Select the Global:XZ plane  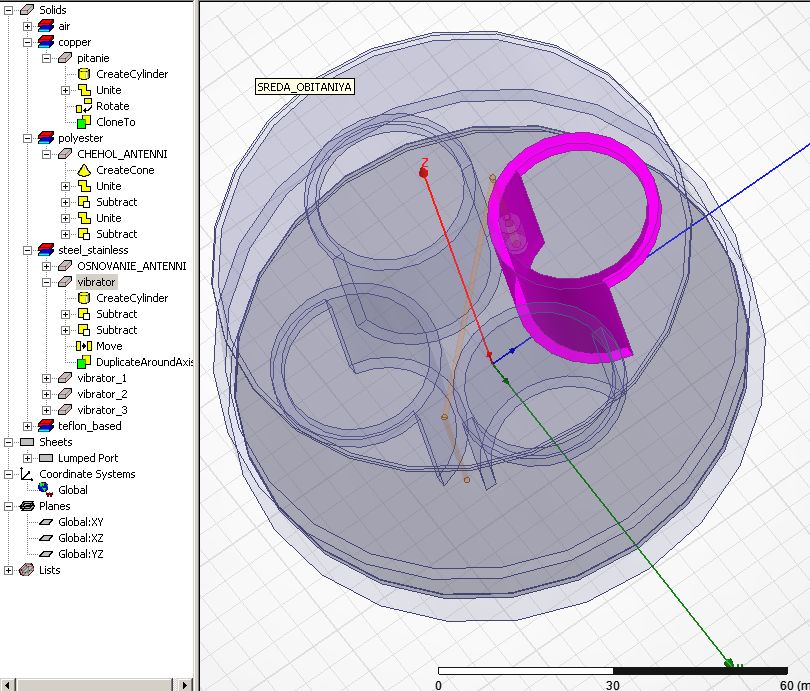[81, 538]
